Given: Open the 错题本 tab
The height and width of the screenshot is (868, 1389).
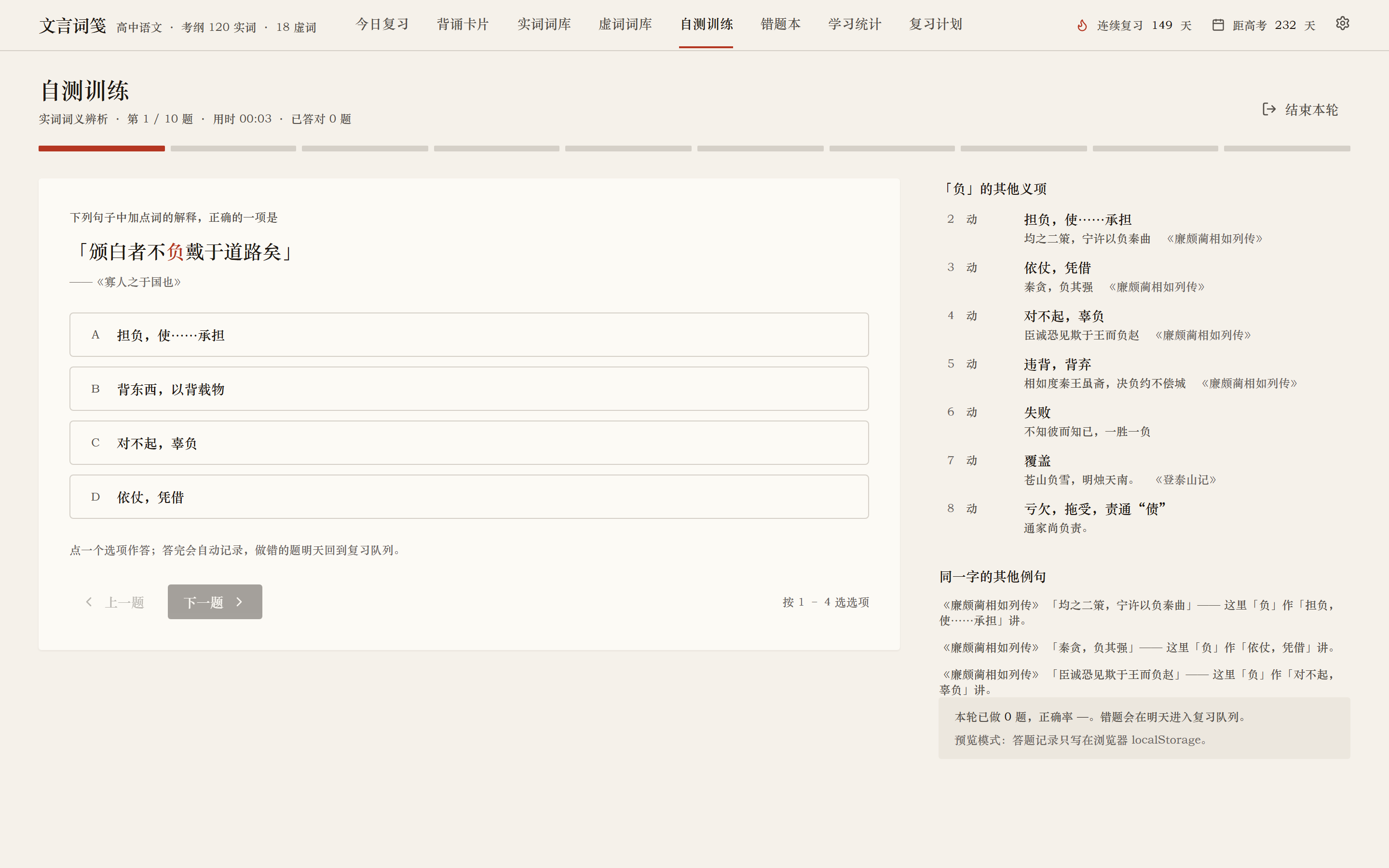Looking at the screenshot, I should click(780, 24).
